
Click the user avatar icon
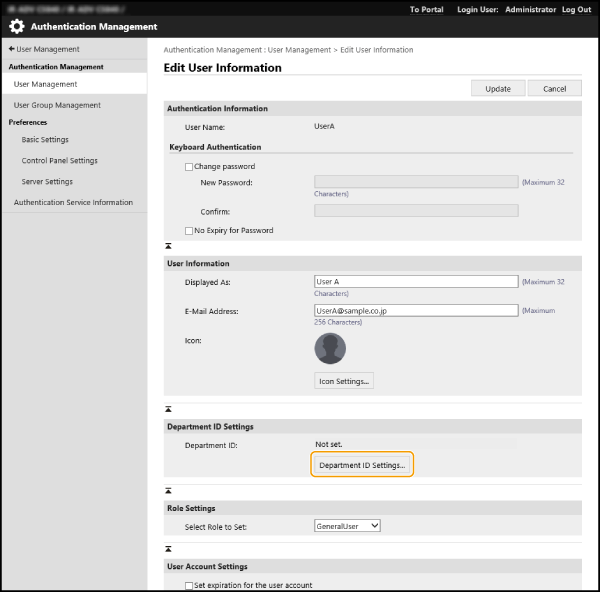click(x=330, y=349)
